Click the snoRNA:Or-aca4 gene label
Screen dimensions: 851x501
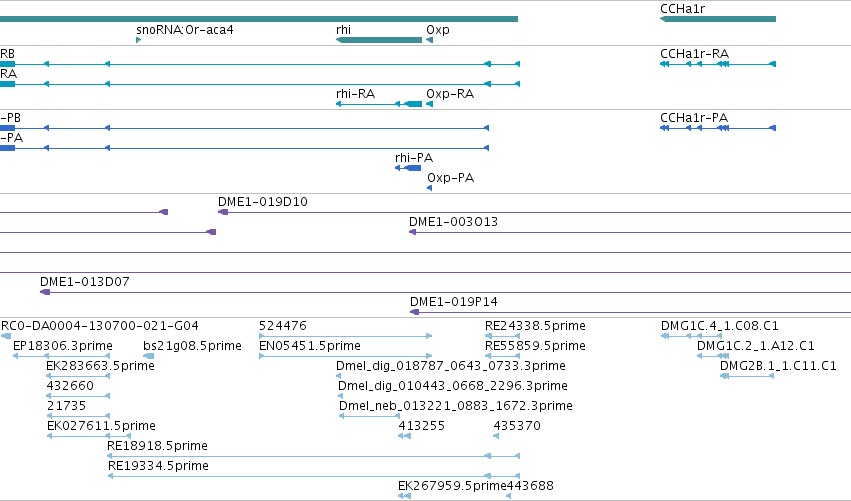click(185, 30)
